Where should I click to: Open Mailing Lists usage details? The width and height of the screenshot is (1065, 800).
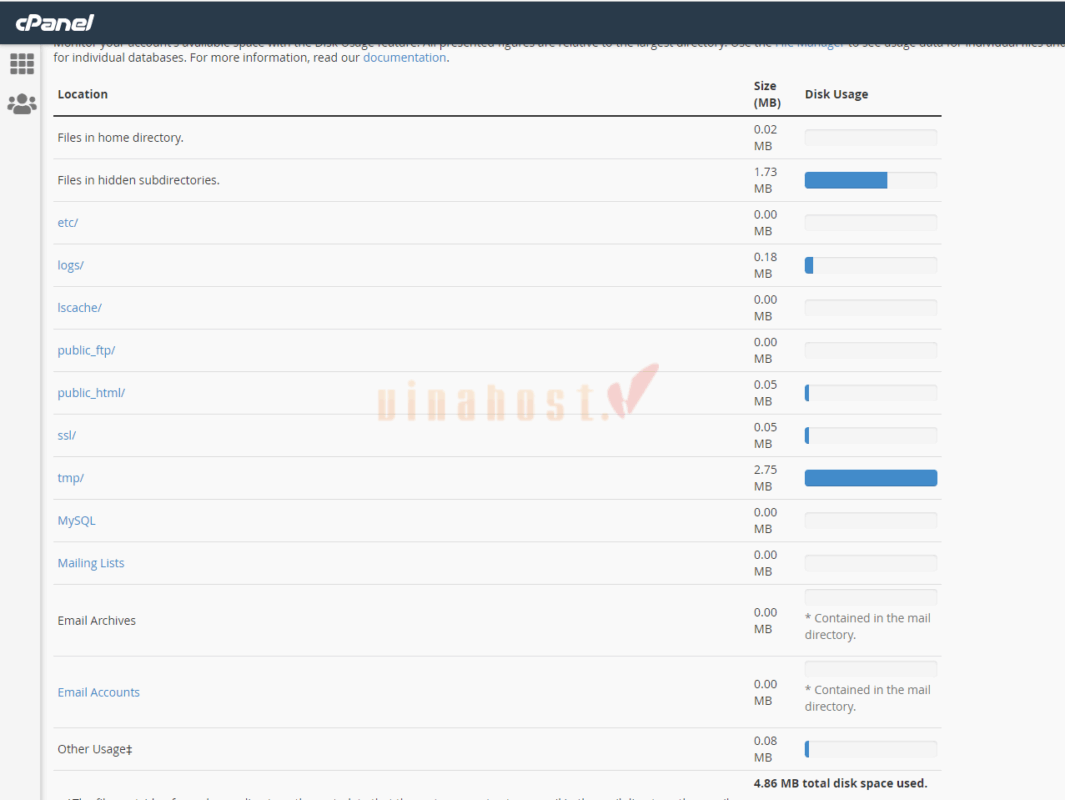[x=90, y=562]
